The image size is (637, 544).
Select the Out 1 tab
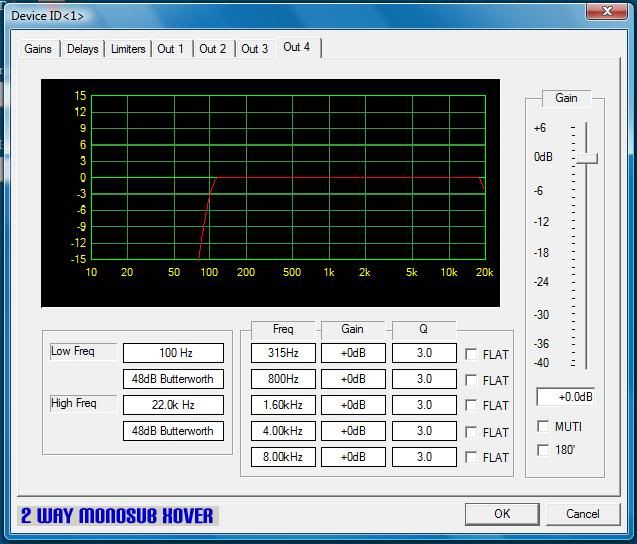pos(171,49)
